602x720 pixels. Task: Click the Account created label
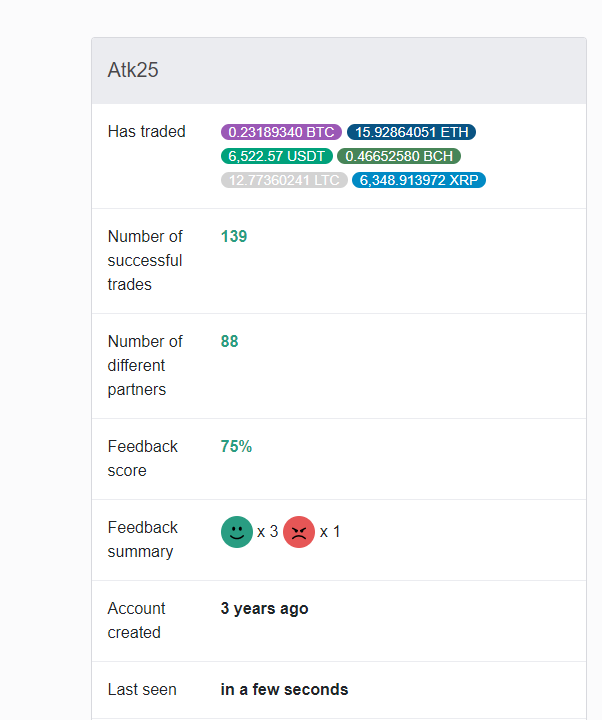pos(136,620)
